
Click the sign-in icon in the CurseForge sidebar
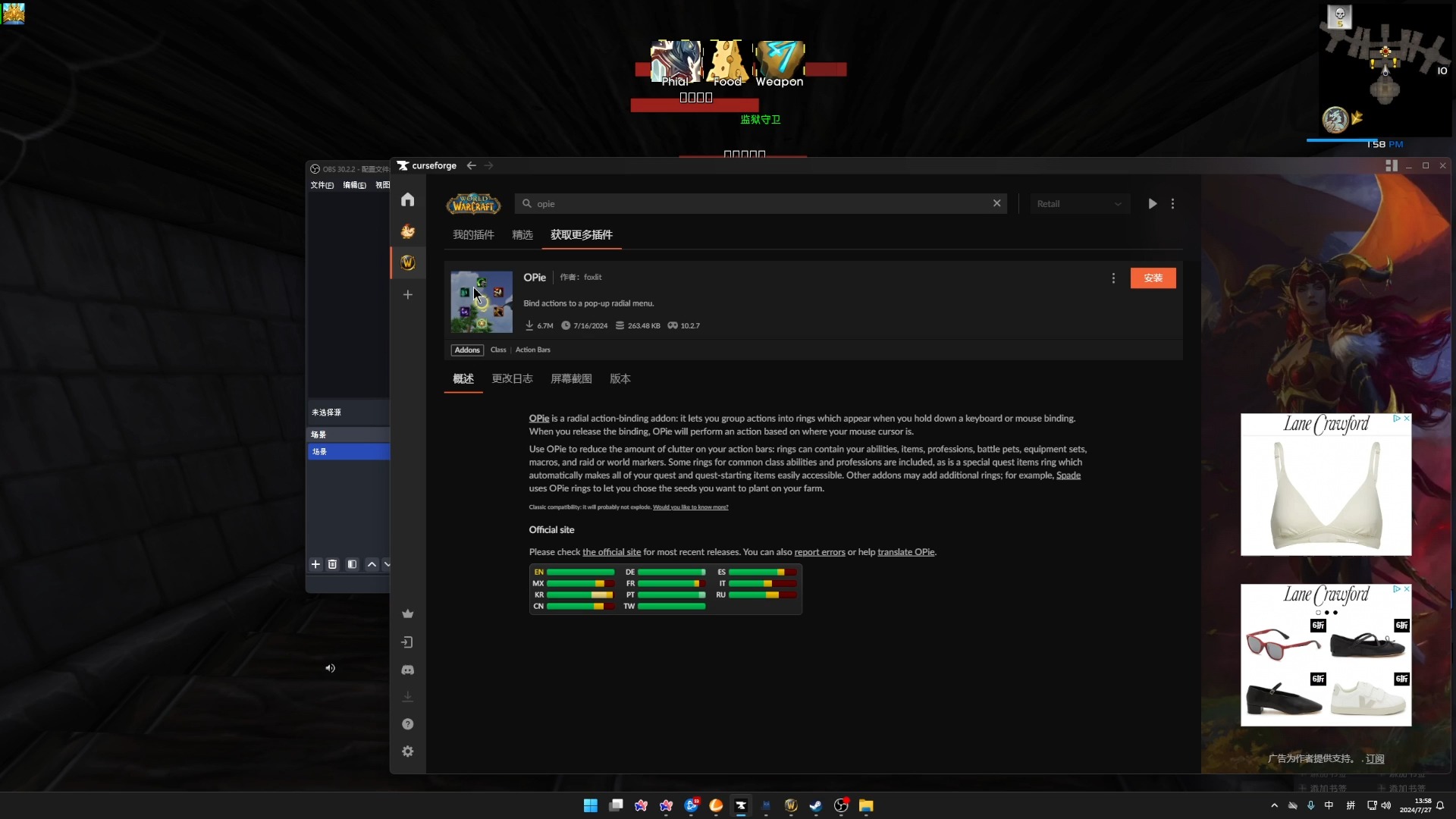[408, 642]
